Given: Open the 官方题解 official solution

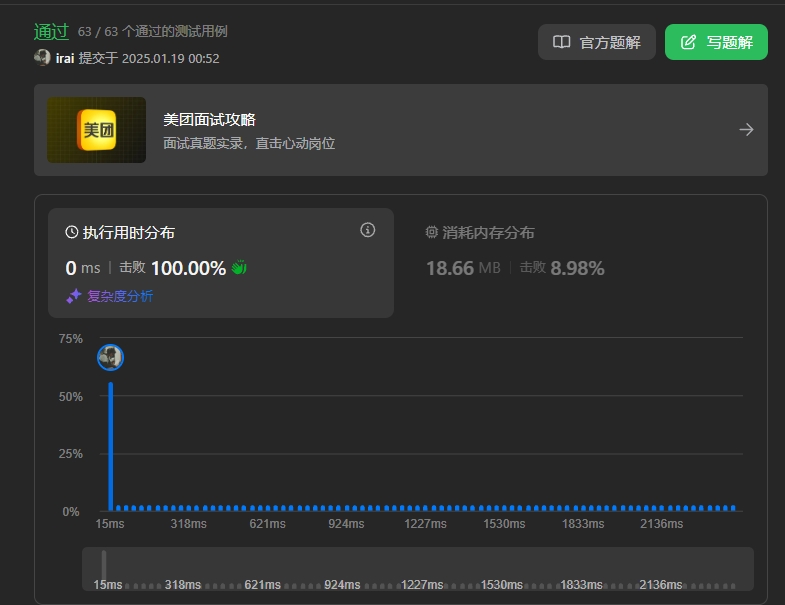Looking at the screenshot, I should click(596, 42).
